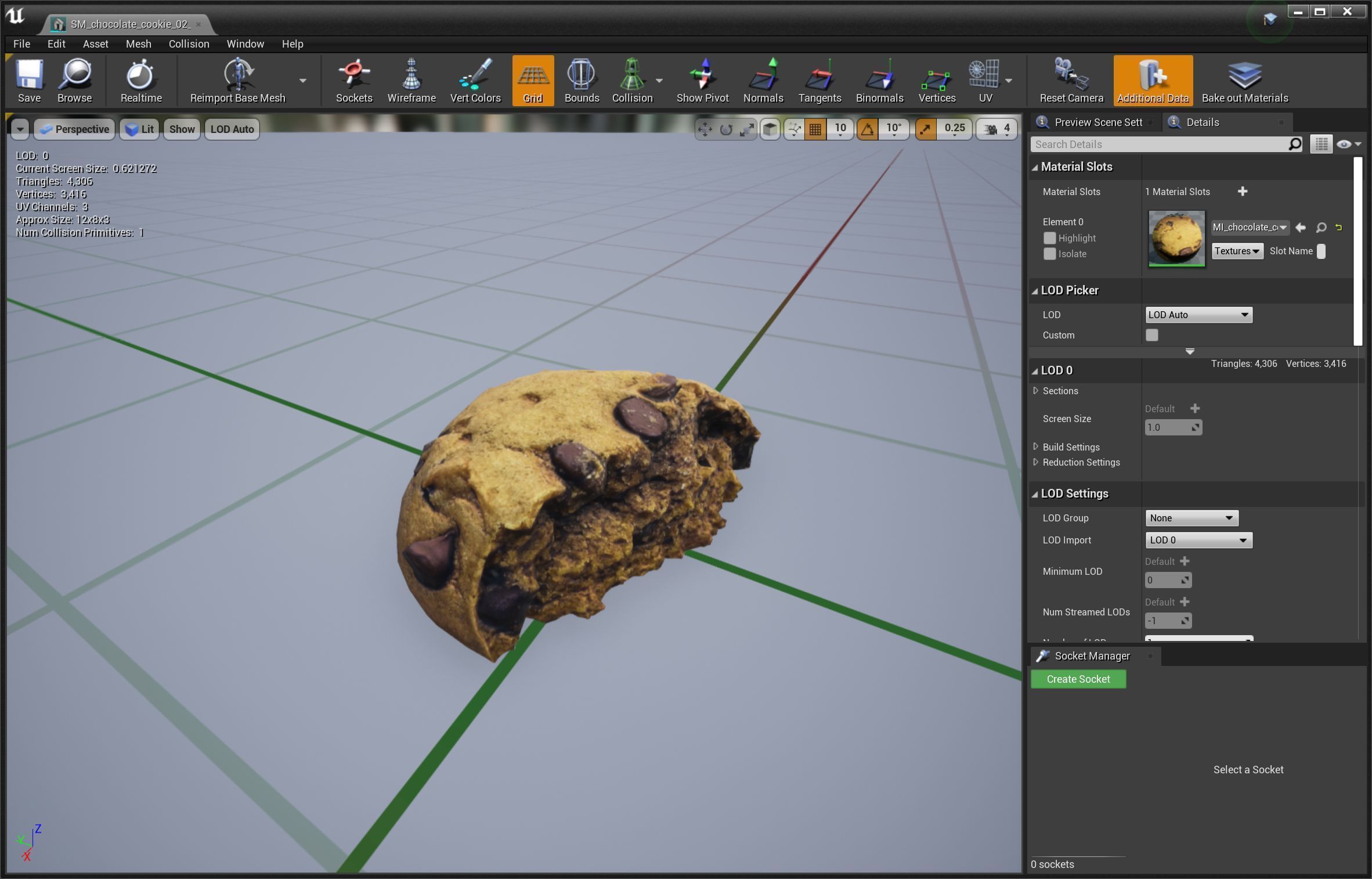Click the Sockets toolbar icon
Screen dimensions: 1372x879
click(353, 80)
